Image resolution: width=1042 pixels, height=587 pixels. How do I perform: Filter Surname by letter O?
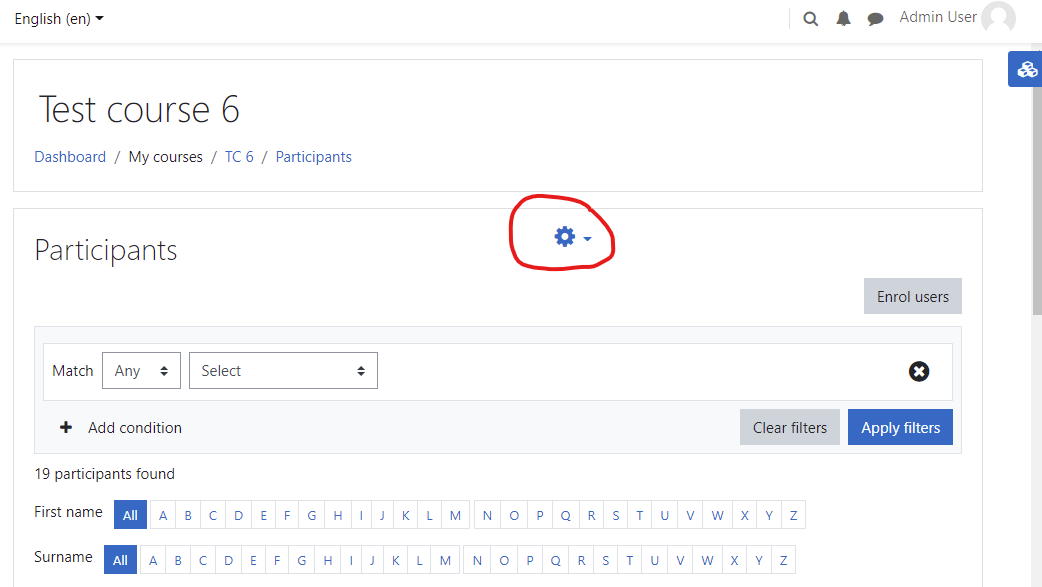click(504, 560)
